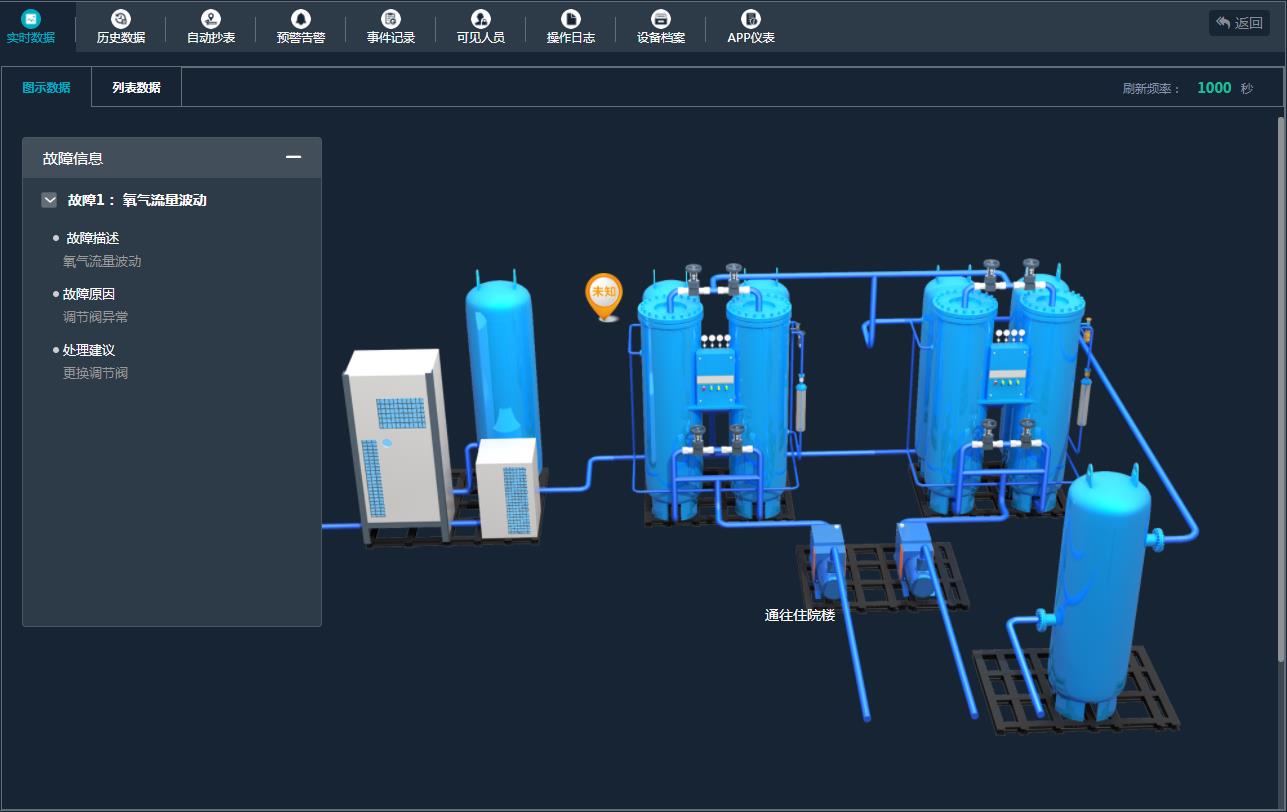Open the 可见人员 visible personnel icon
The image size is (1287, 812).
481,19
